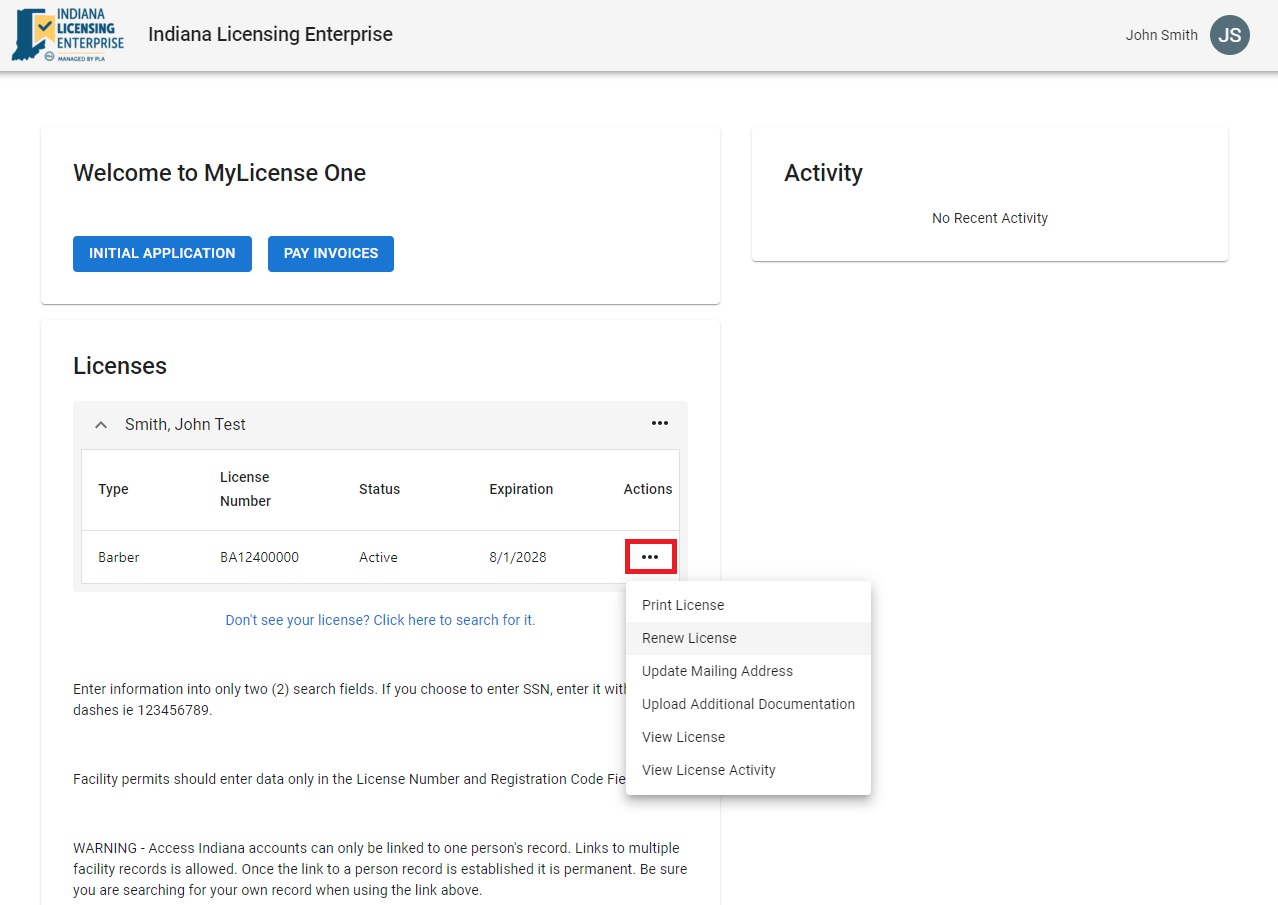Collapse the Smith, John Test section
This screenshot has width=1278, height=905.
101,425
